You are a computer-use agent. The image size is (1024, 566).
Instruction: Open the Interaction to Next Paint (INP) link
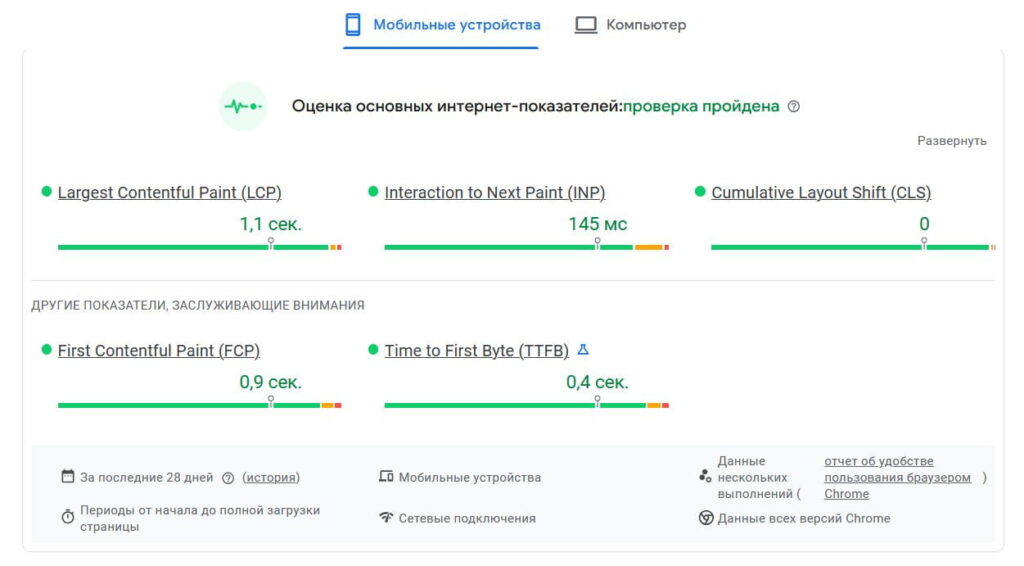[x=494, y=193]
